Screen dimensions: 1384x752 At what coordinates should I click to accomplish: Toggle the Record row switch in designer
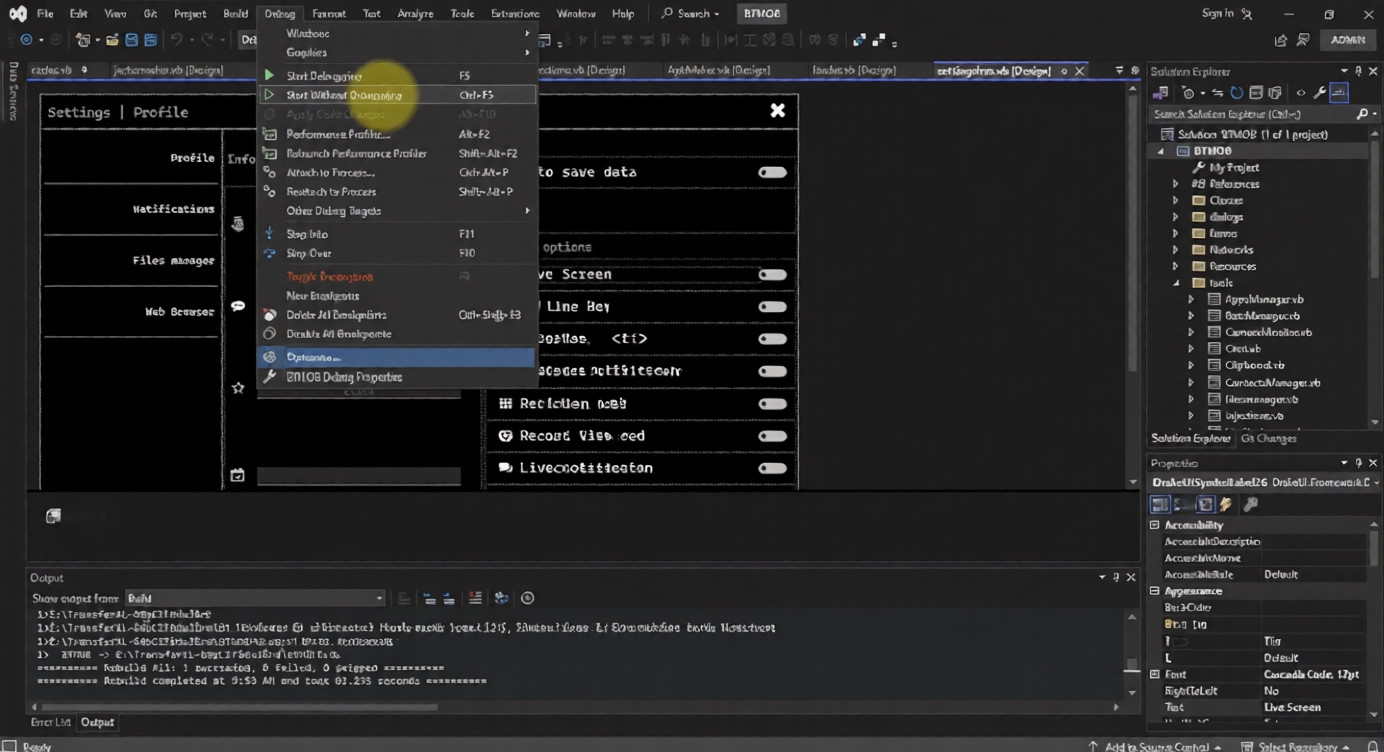(772, 436)
